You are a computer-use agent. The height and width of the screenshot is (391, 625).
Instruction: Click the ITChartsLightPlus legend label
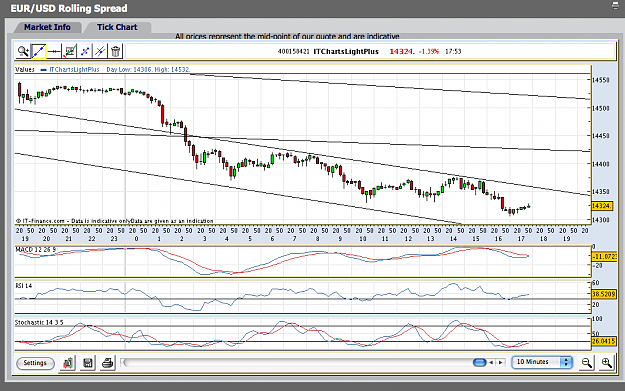point(74,69)
